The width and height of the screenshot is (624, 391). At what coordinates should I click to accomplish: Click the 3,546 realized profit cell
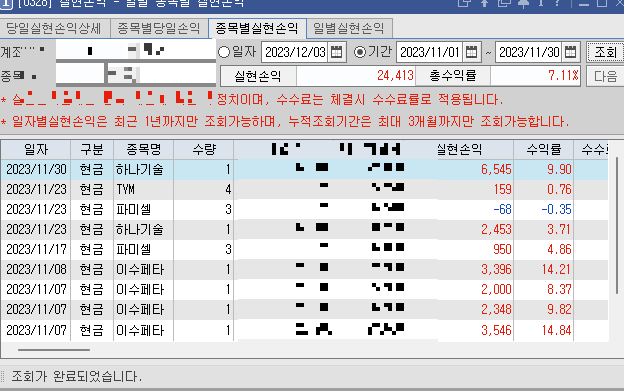pyautogui.click(x=475, y=330)
